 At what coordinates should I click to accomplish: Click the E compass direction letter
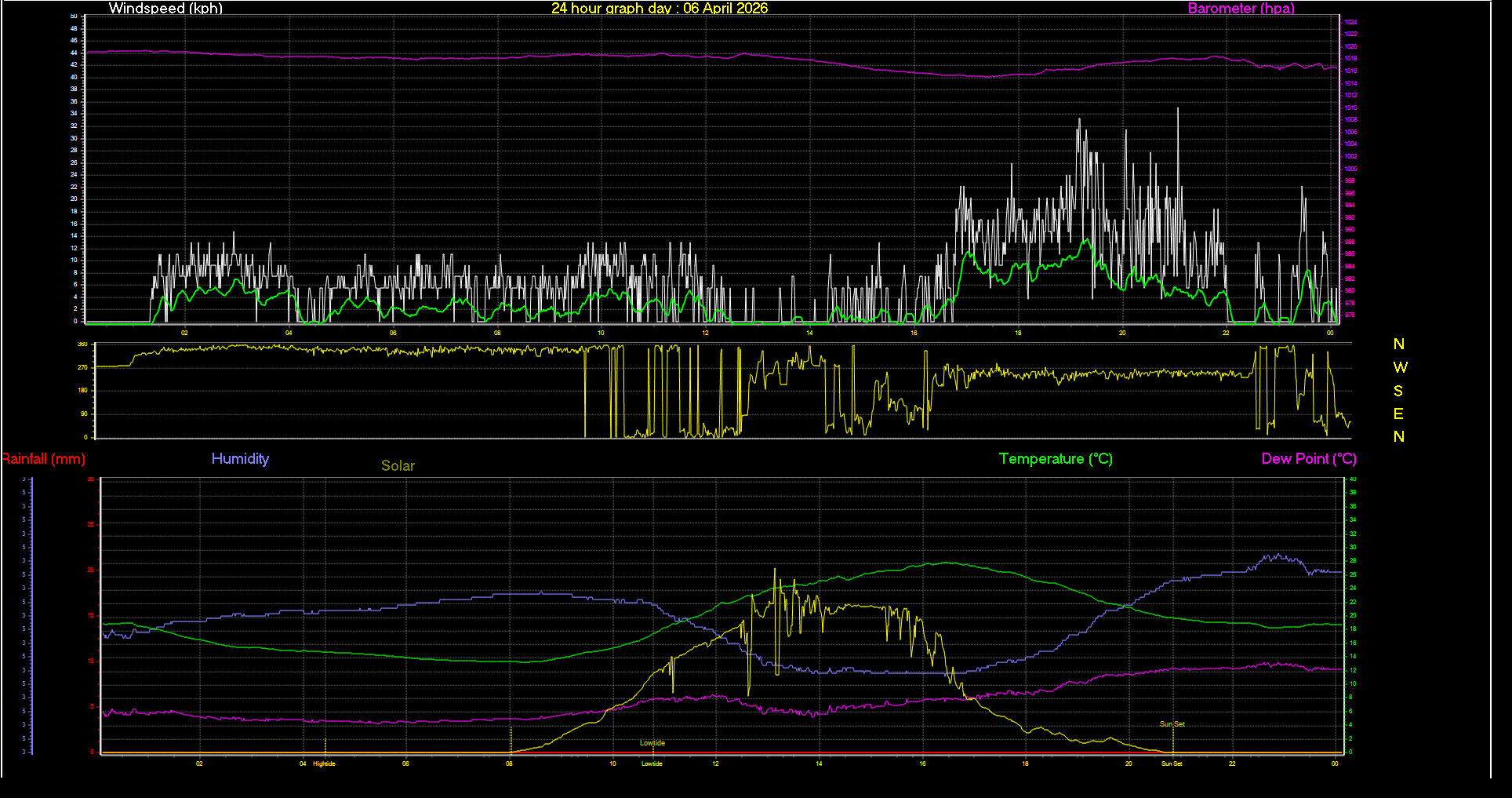1398,414
